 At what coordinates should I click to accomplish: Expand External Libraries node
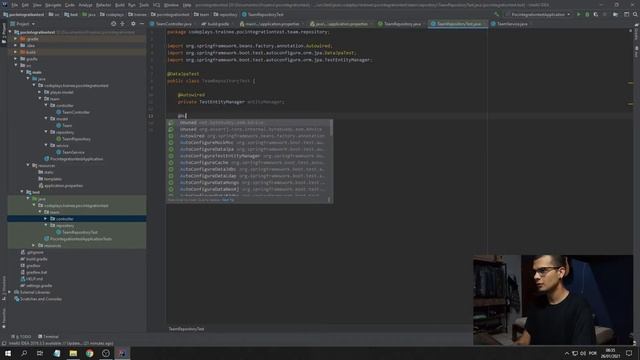tap(10, 292)
